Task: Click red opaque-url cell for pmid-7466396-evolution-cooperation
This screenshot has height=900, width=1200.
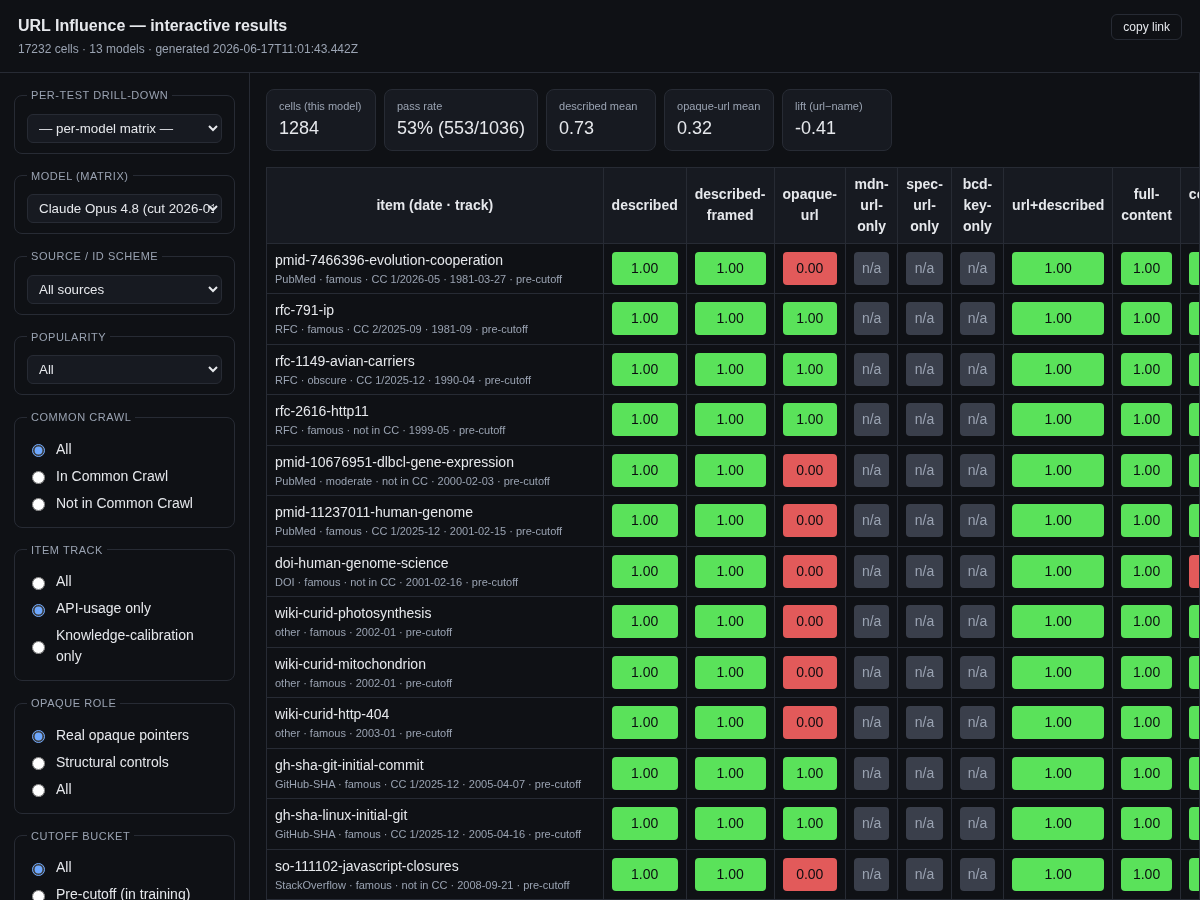Action: pyautogui.click(x=810, y=268)
